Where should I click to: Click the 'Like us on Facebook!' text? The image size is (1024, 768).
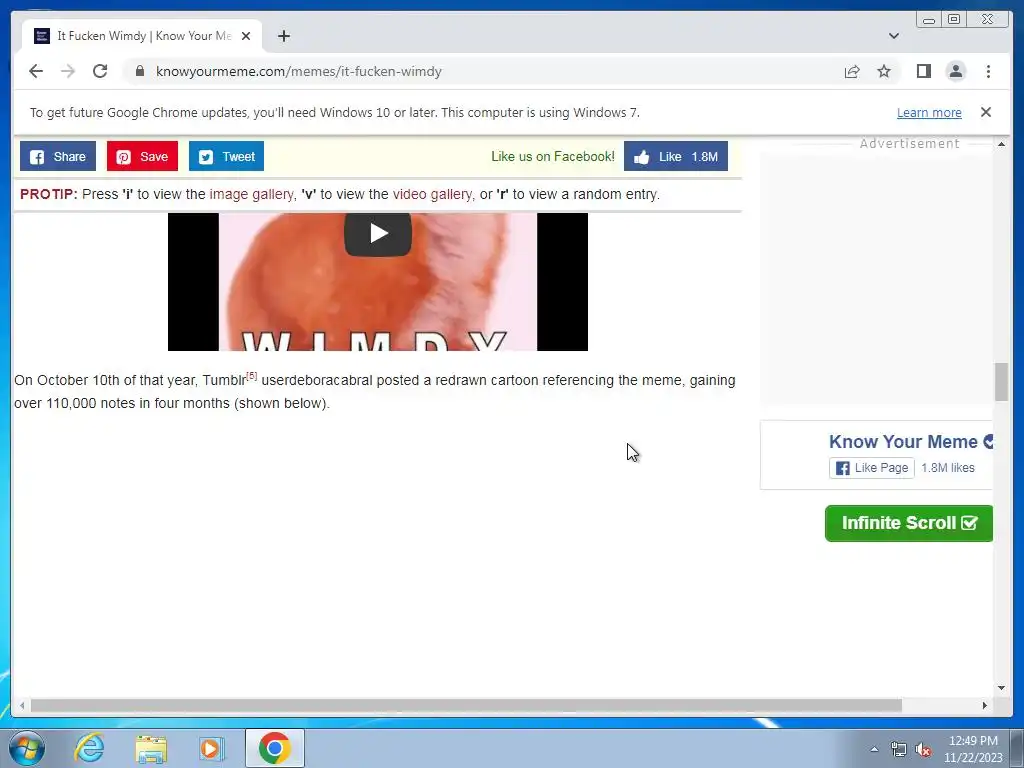(552, 156)
